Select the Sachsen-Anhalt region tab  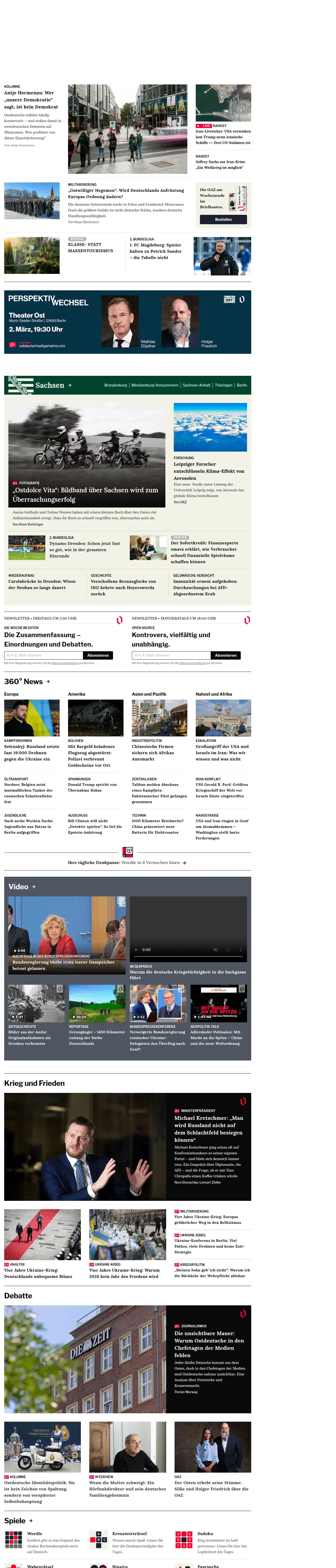click(x=196, y=385)
